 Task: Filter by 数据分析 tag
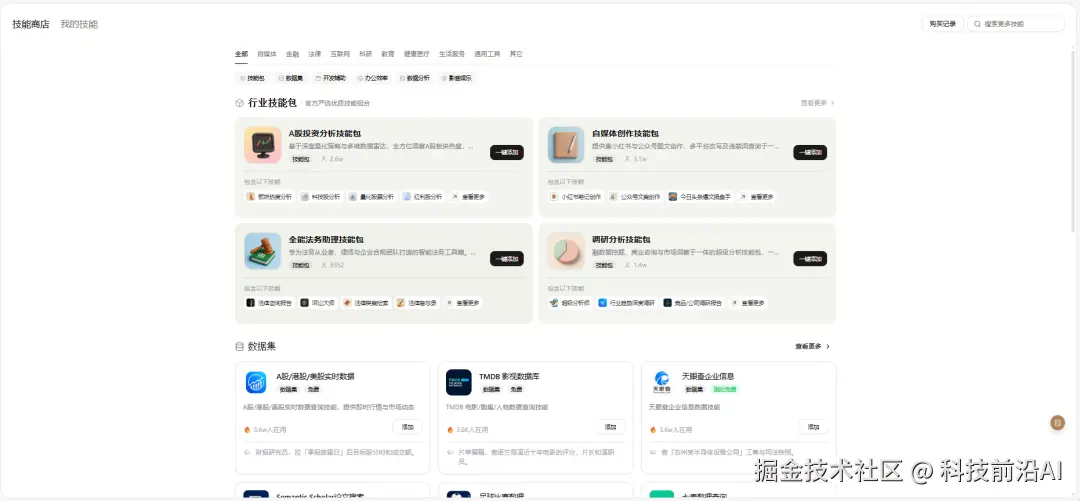coord(415,79)
